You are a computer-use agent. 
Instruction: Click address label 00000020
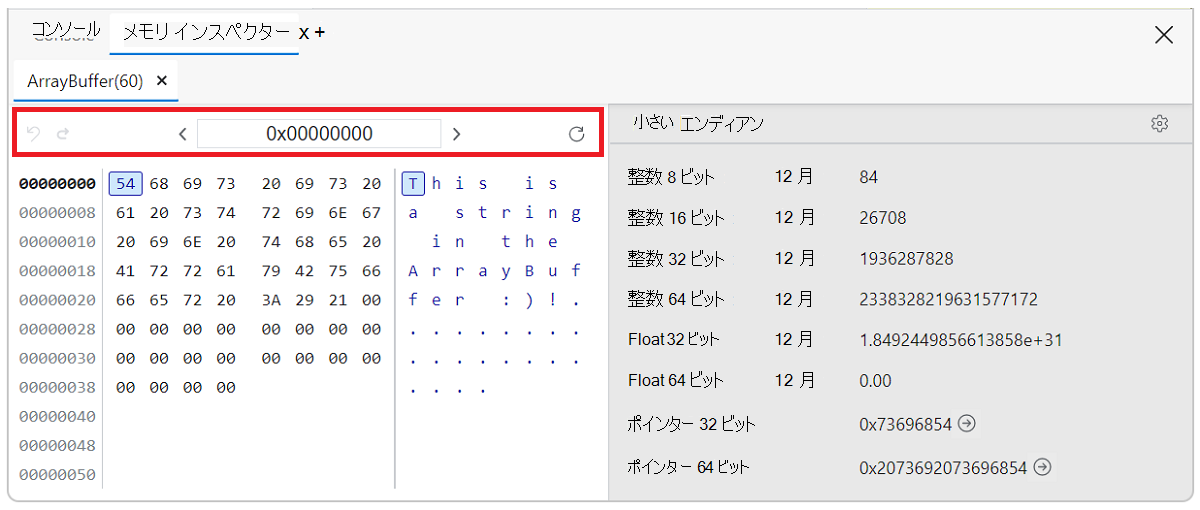[x=58, y=300]
